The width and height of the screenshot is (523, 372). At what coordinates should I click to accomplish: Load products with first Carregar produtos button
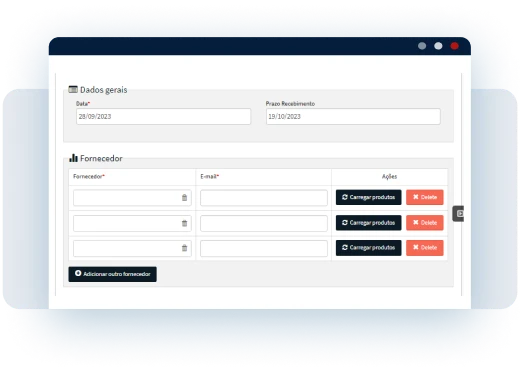pyautogui.click(x=369, y=197)
